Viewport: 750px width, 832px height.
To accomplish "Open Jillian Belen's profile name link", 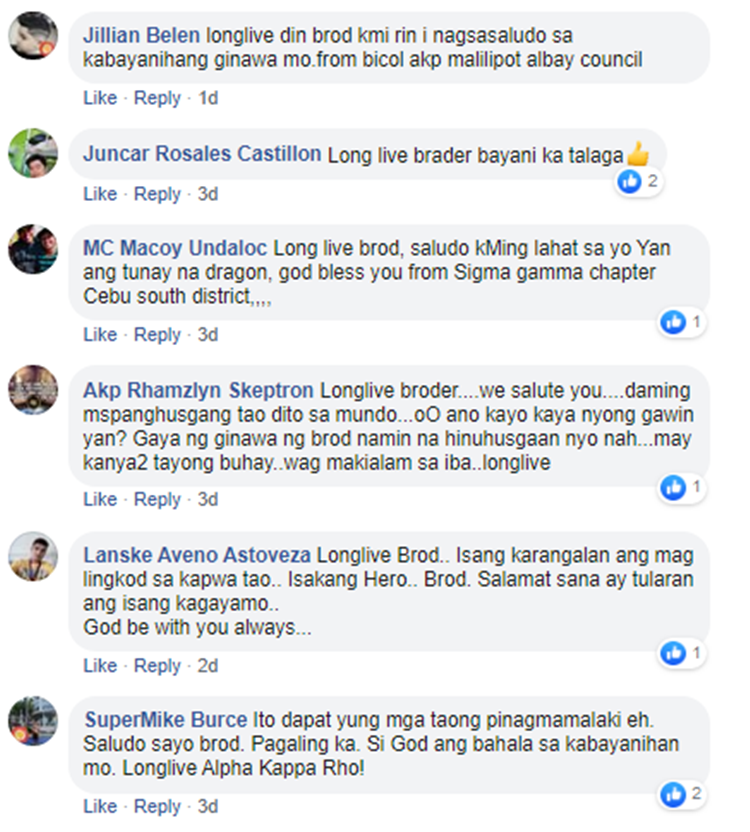I will pos(141,36).
